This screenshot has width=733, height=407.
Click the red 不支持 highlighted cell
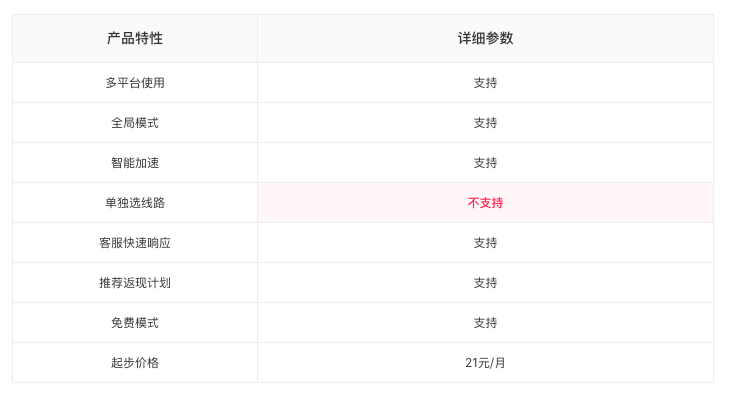(x=485, y=203)
